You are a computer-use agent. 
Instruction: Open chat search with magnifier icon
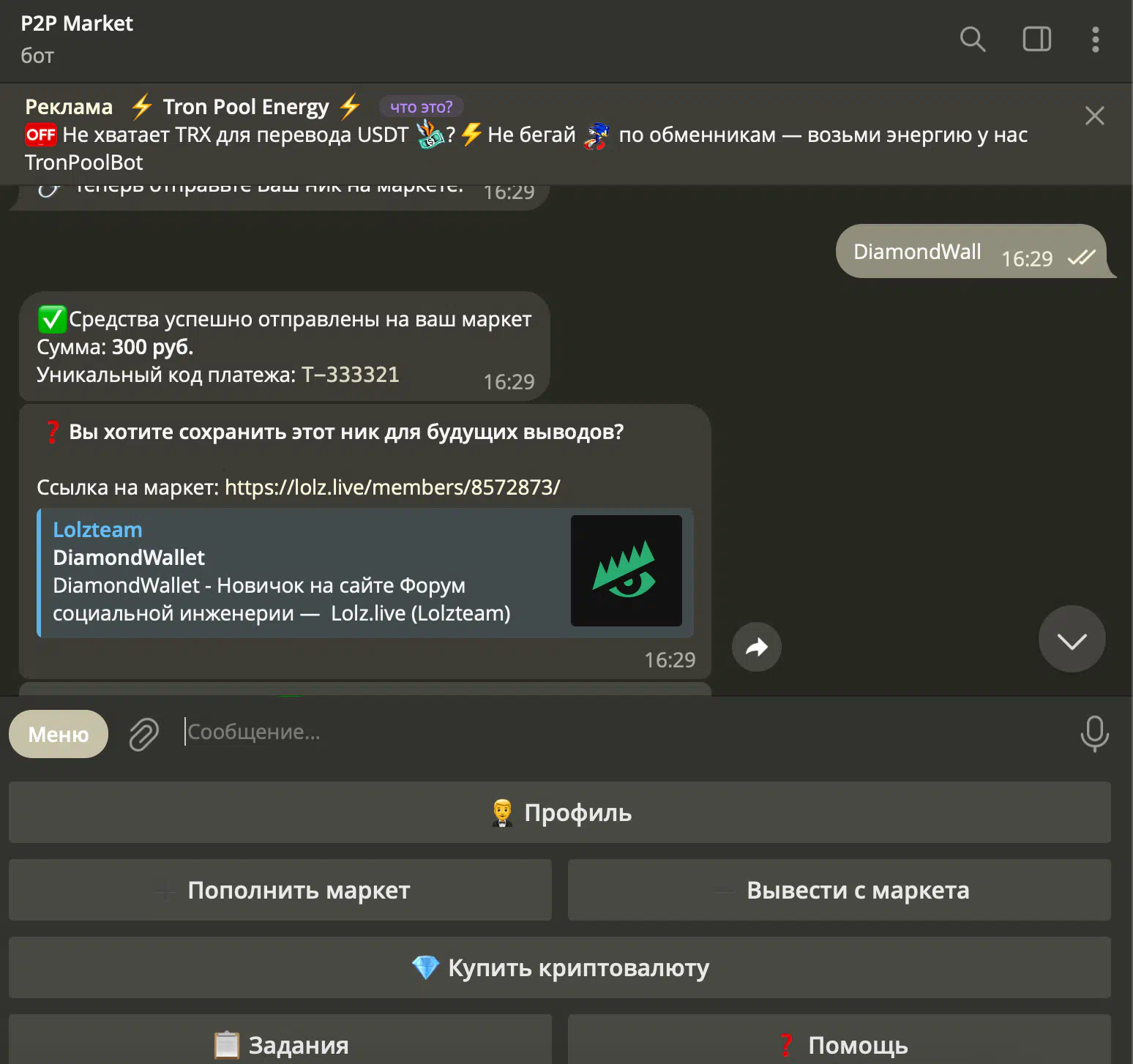coord(973,39)
